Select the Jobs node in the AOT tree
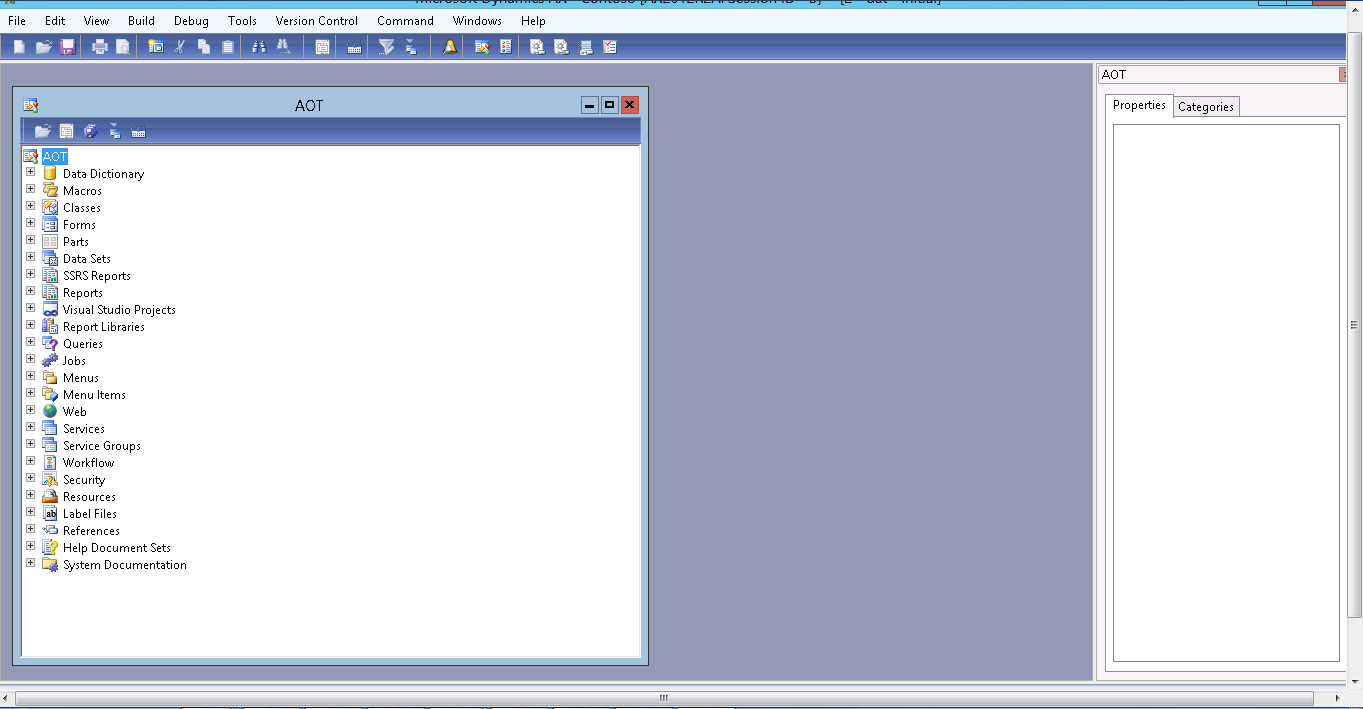Viewport: 1363px width, 709px height. 73,360
